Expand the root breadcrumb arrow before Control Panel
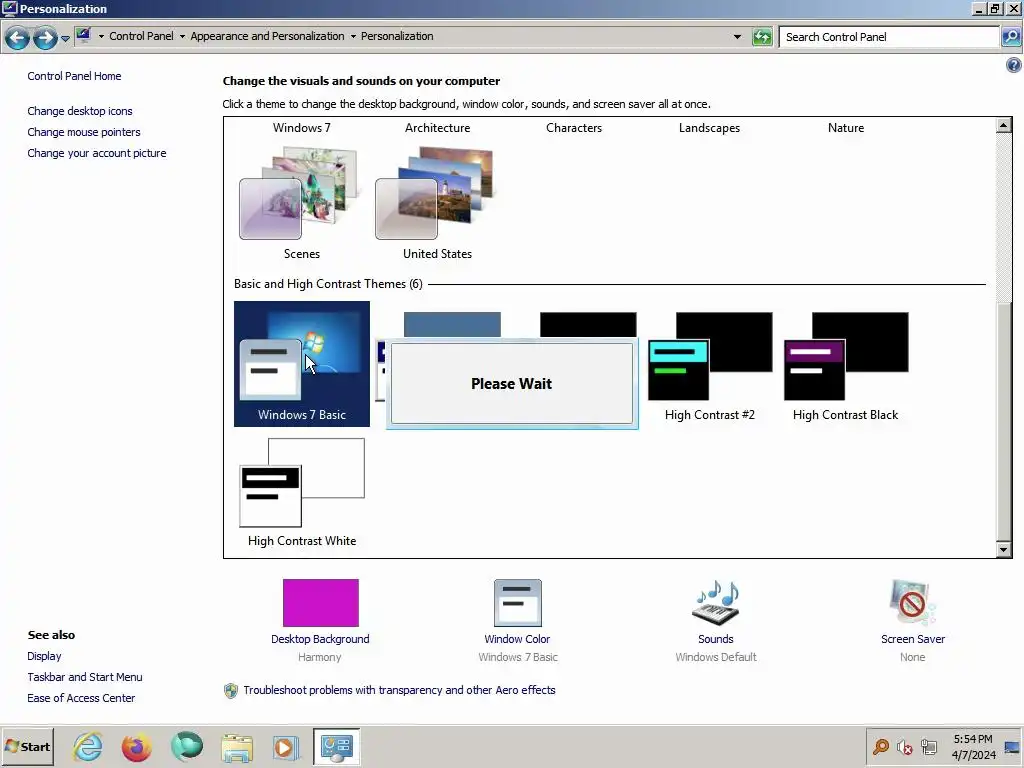The height and width of the screenshot is (768, 1024). 101,37
